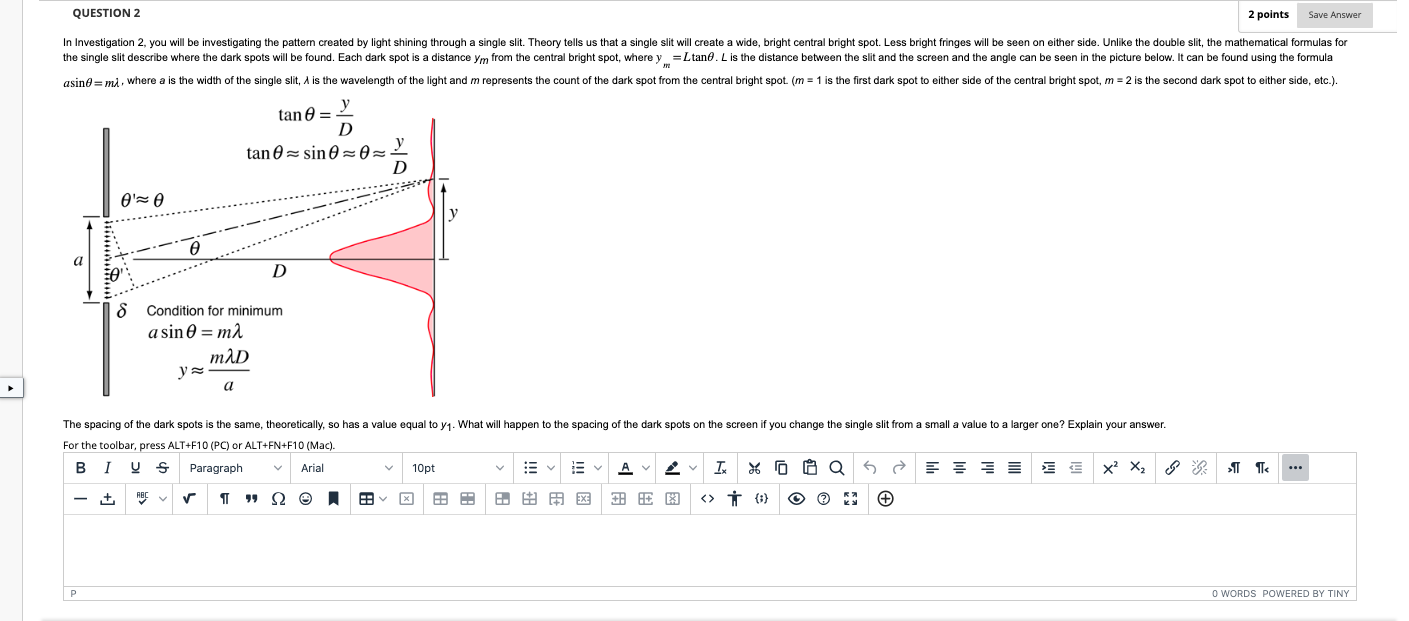This screenshot has height=621, width=1409.
Task: Insert a special character using the Omega icon
Action: pos(277,498)
